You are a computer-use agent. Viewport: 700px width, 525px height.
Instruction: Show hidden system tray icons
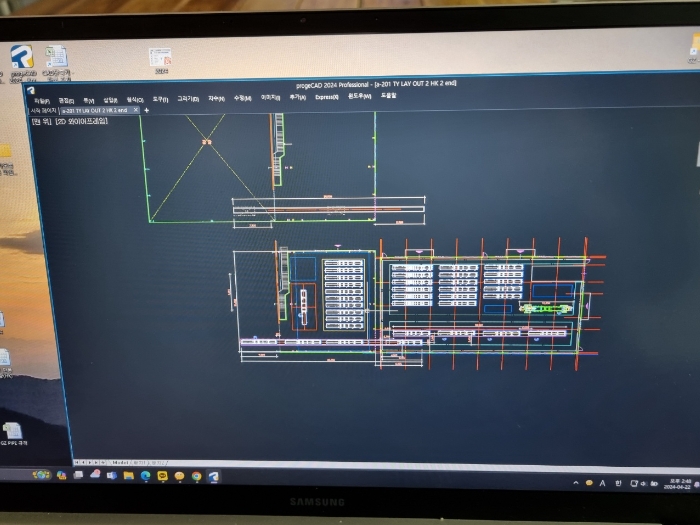[576, 483]
